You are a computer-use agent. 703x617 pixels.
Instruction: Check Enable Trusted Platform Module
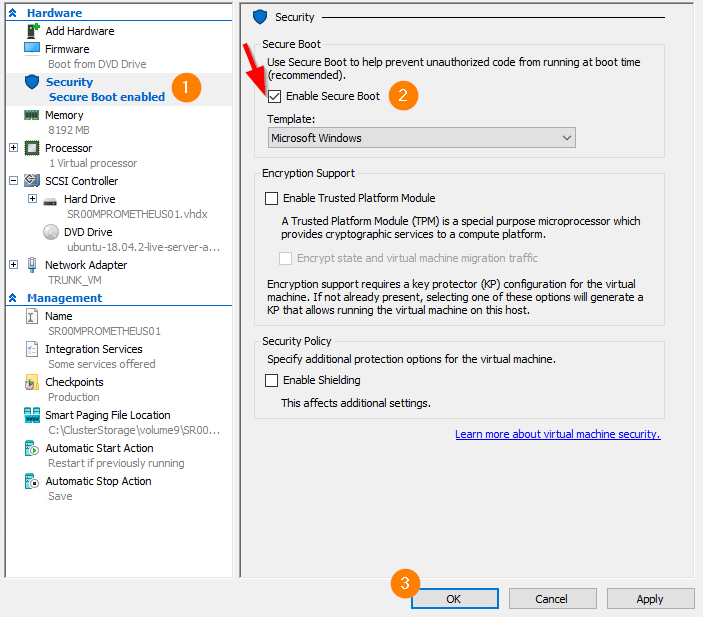pos(271,198)
